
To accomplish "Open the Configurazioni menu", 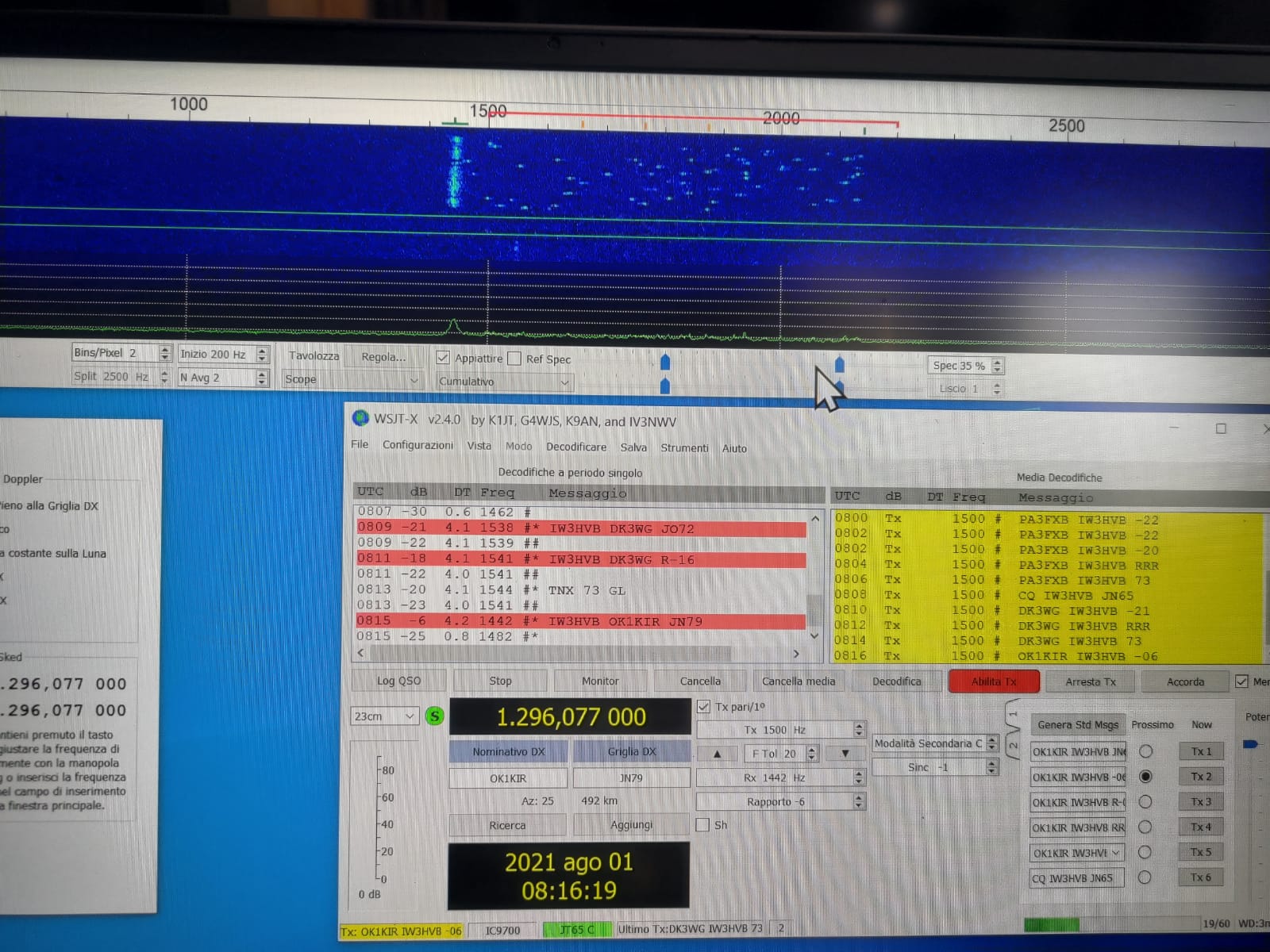I will [x=418, y=445].
